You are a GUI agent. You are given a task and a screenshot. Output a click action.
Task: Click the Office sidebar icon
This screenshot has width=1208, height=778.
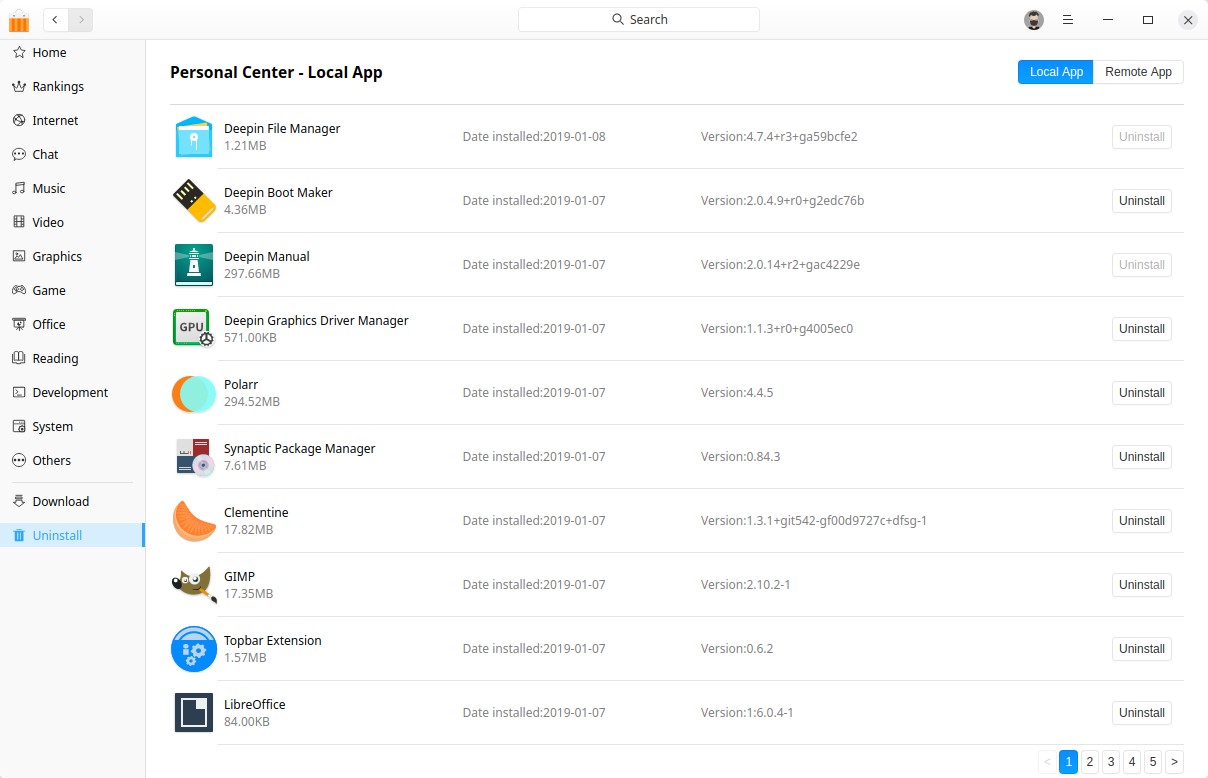click(19, 324)
